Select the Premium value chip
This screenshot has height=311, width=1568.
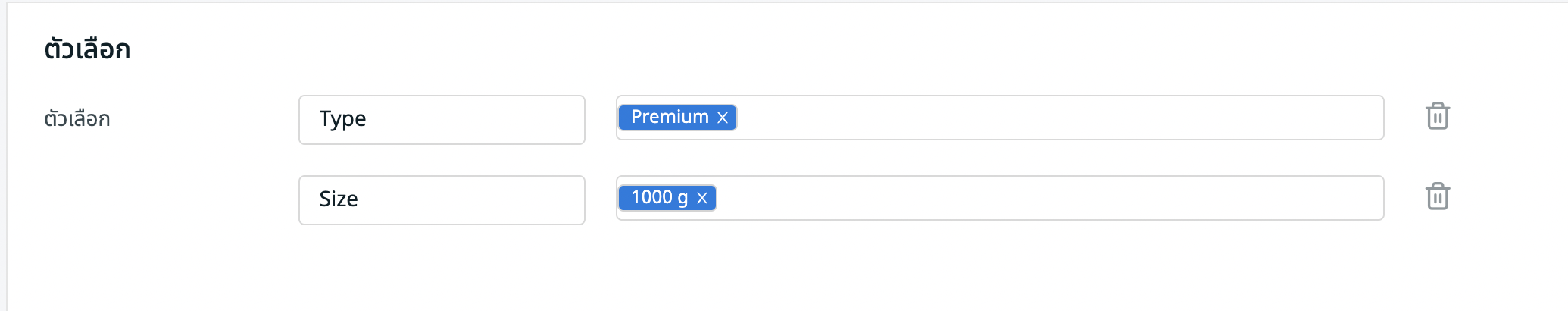point(669,118)
